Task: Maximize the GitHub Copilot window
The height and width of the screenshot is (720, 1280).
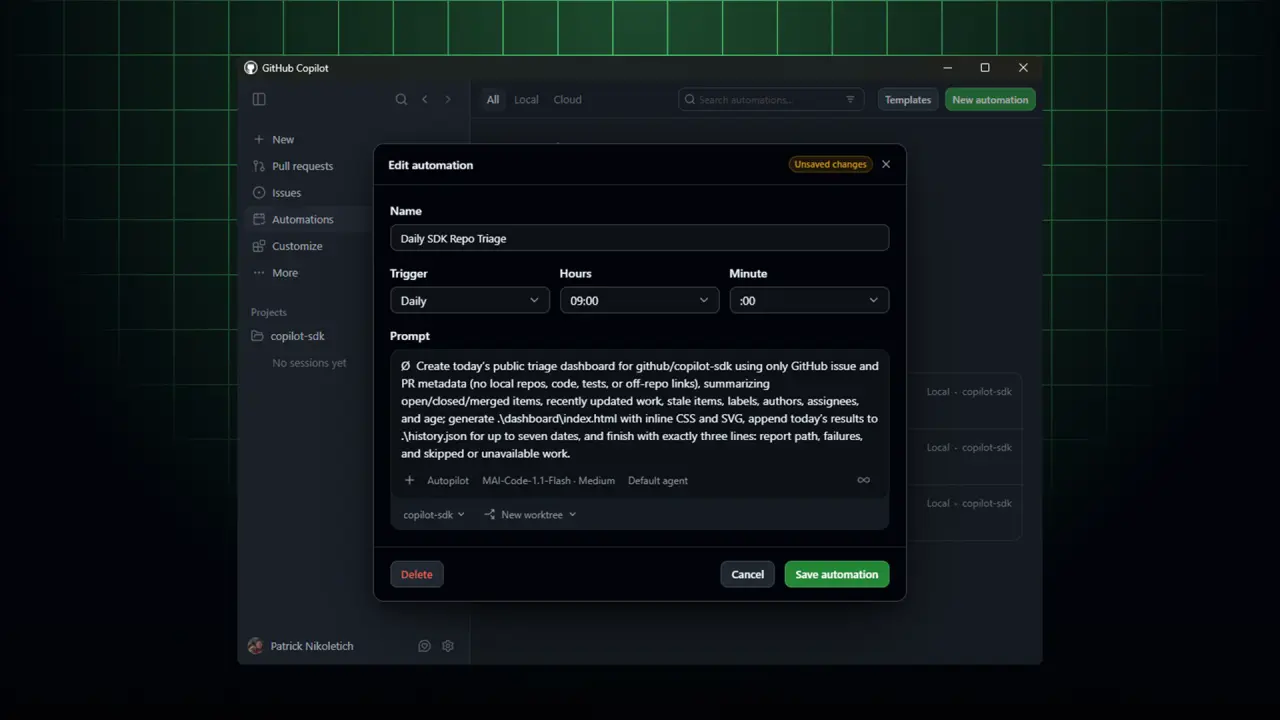Action: [985, 68]
